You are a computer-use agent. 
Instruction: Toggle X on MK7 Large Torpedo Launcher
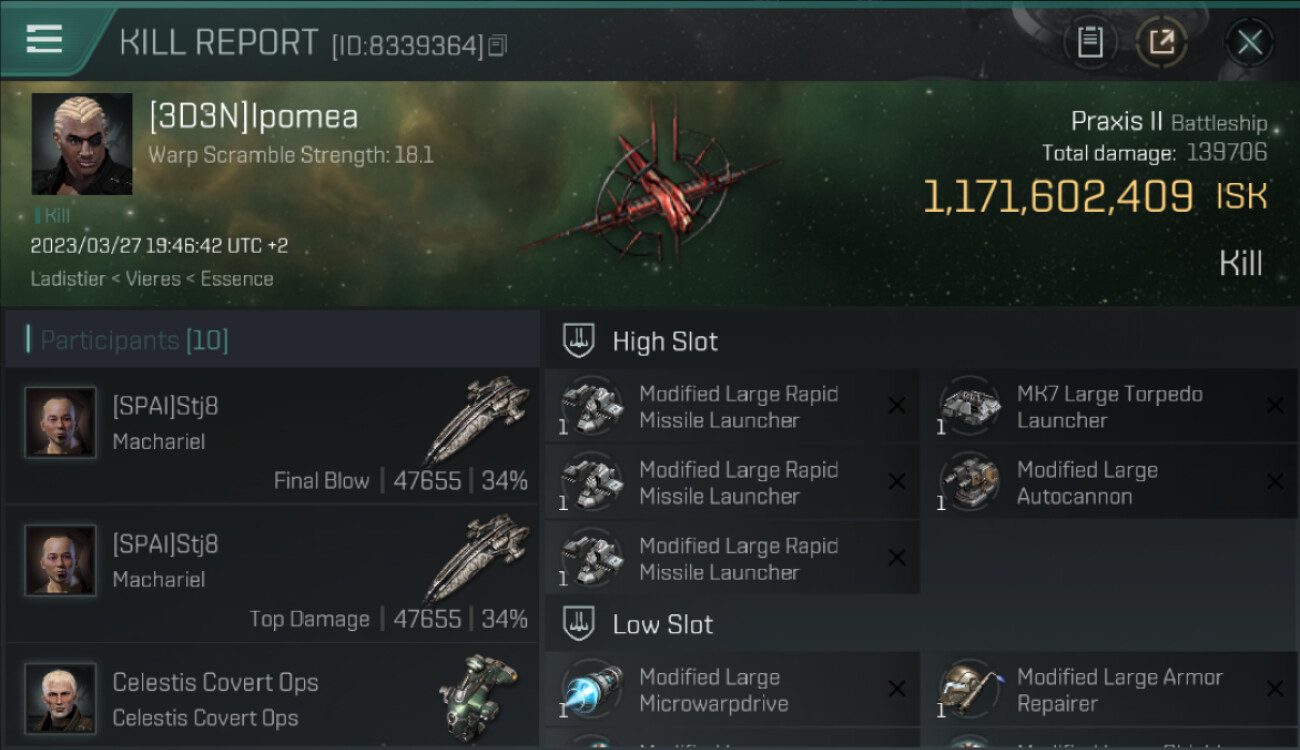pos(1274,406)
